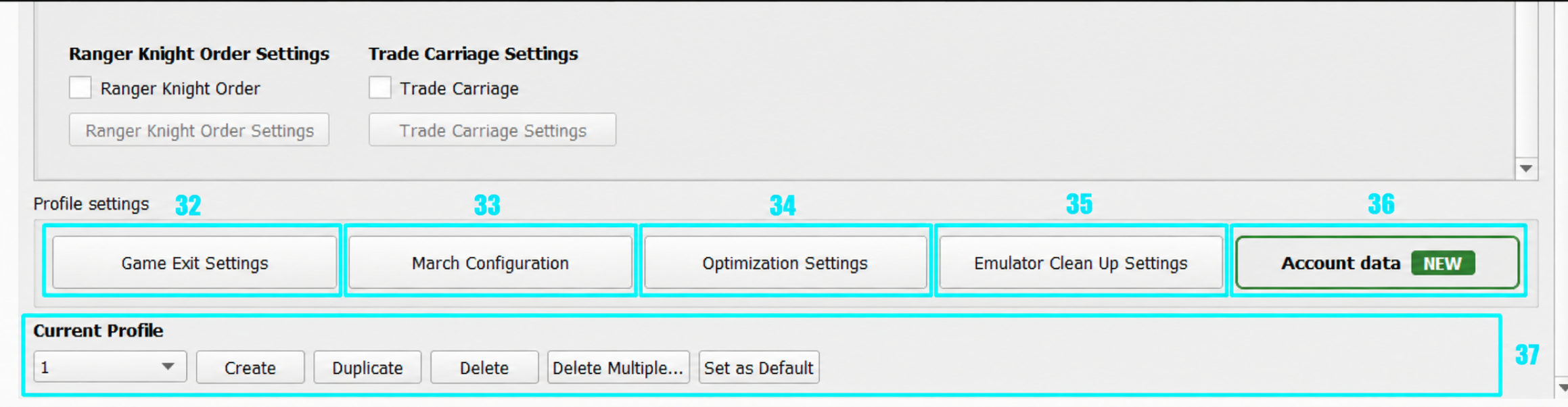Open the Delete Multiple... dialog
Image resolution: width=1568 pixels, height=407 pixels.
click(x=618, y=367)
